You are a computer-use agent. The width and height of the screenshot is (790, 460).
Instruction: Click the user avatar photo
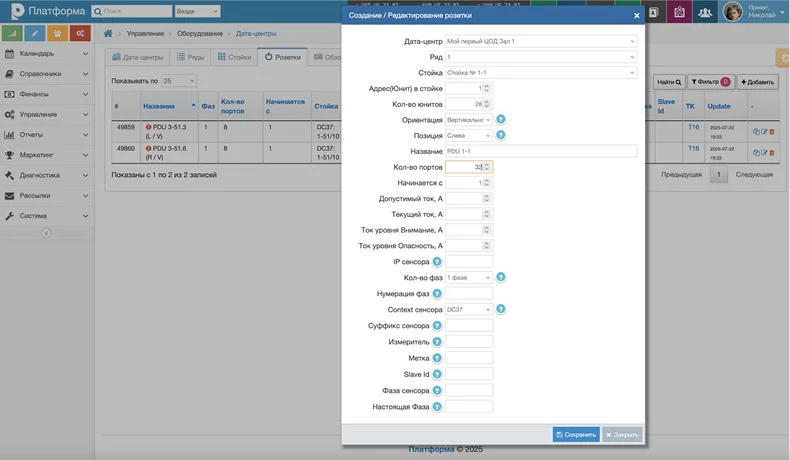733,11
